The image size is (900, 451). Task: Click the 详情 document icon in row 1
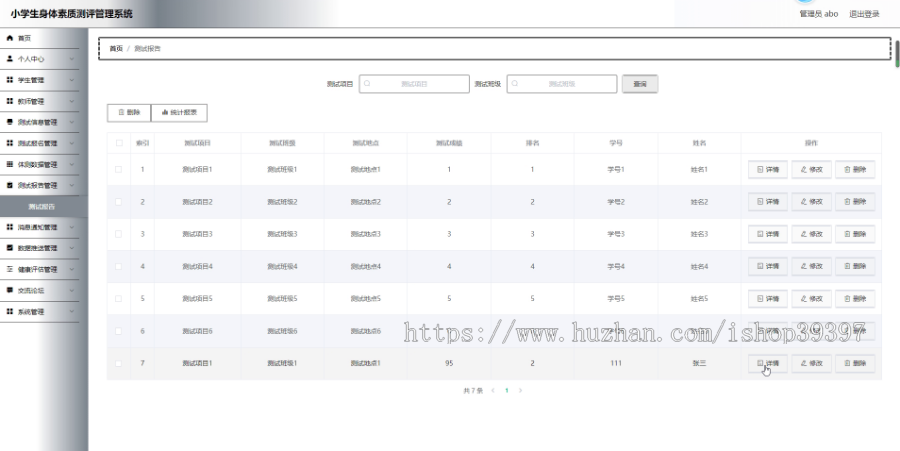pyautogui.click(x=761, y=169)
